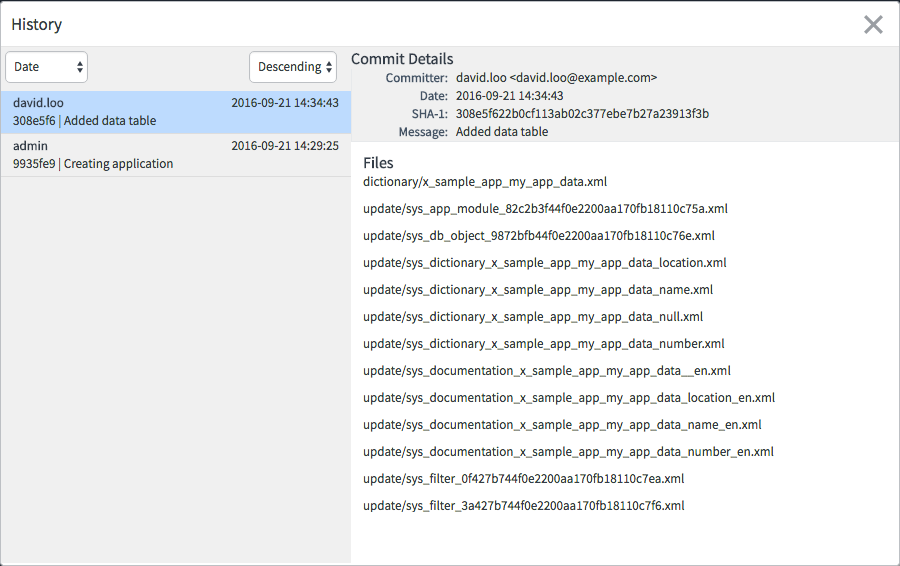Click file dictionary/x_sample_app_my_app_data.xml
Screen dimensions: 900x566
coord(485,182)
